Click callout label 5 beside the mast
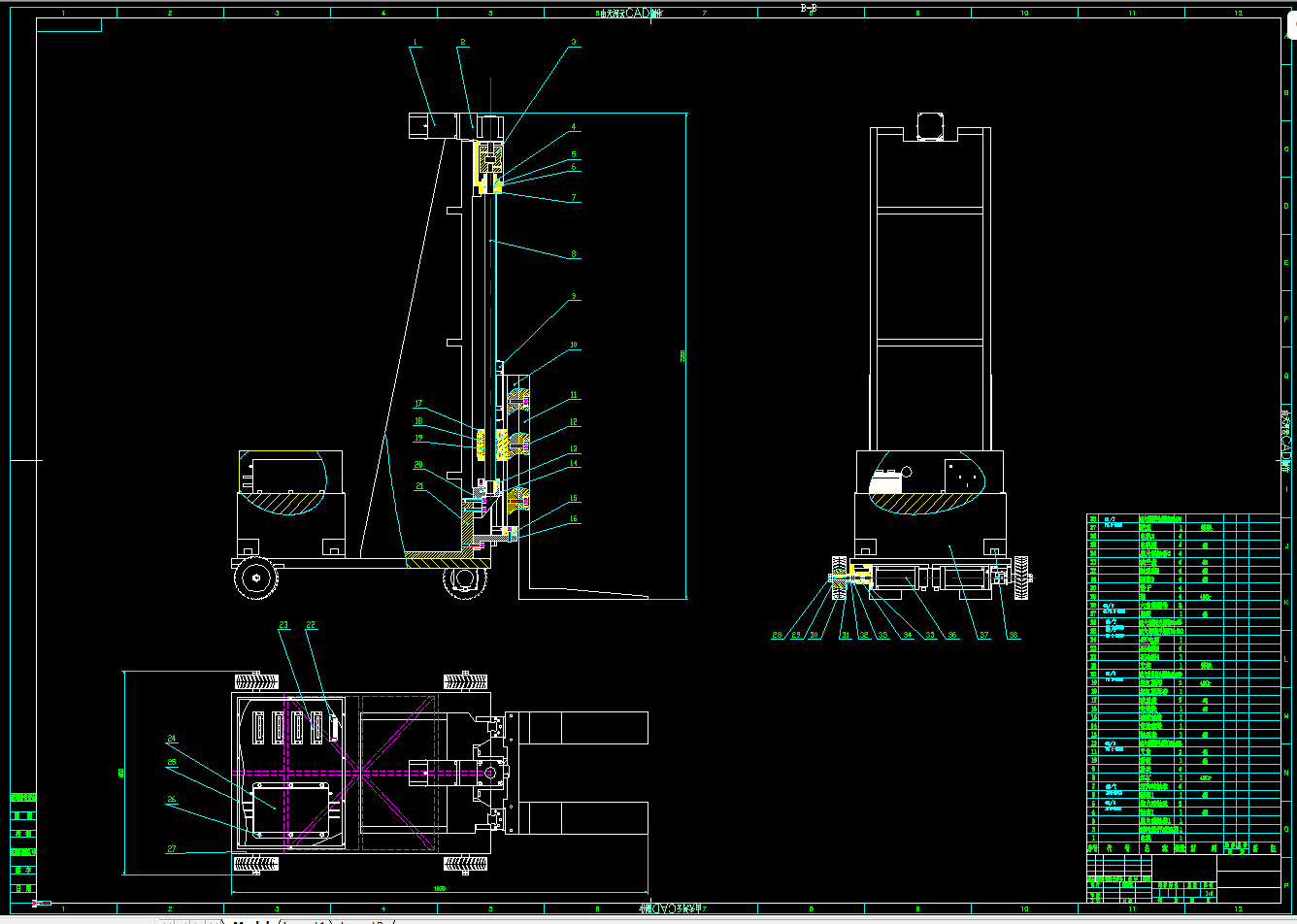Image resolution: width=1297 pixels, height=924 pixels. tap(574, 153)
